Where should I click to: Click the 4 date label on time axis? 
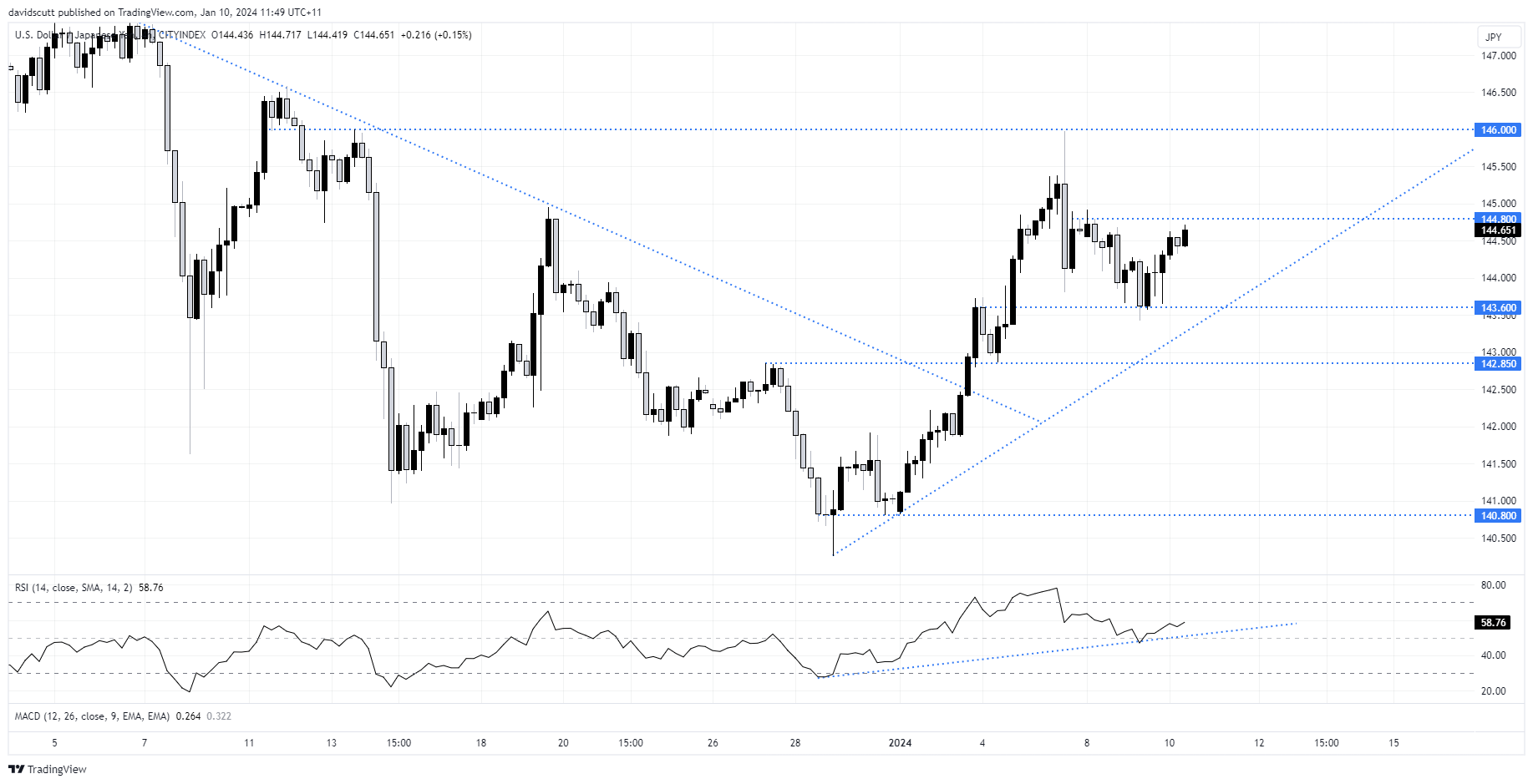(982, 743)
